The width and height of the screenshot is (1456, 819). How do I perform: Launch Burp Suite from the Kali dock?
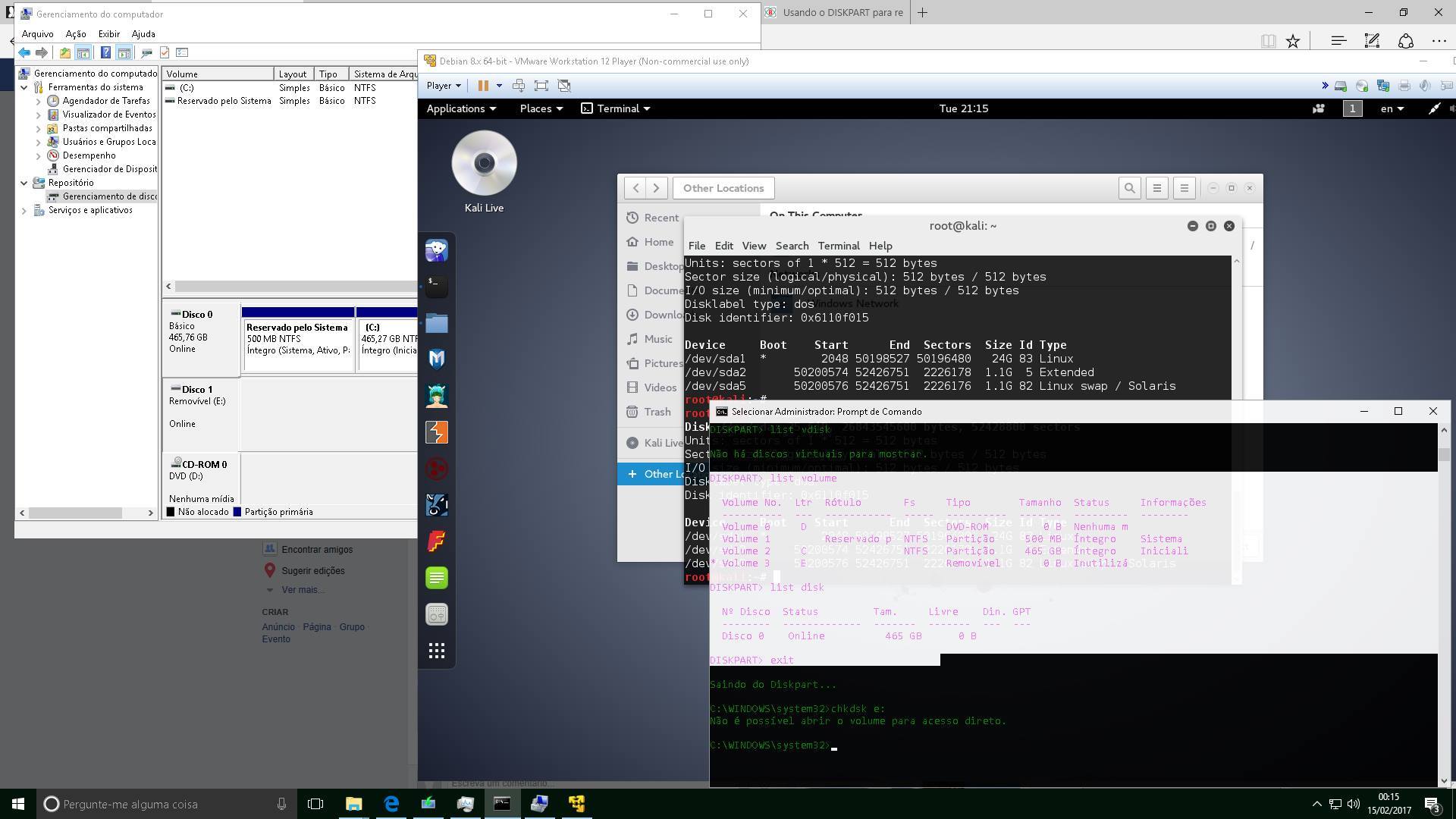coord(437,432)
